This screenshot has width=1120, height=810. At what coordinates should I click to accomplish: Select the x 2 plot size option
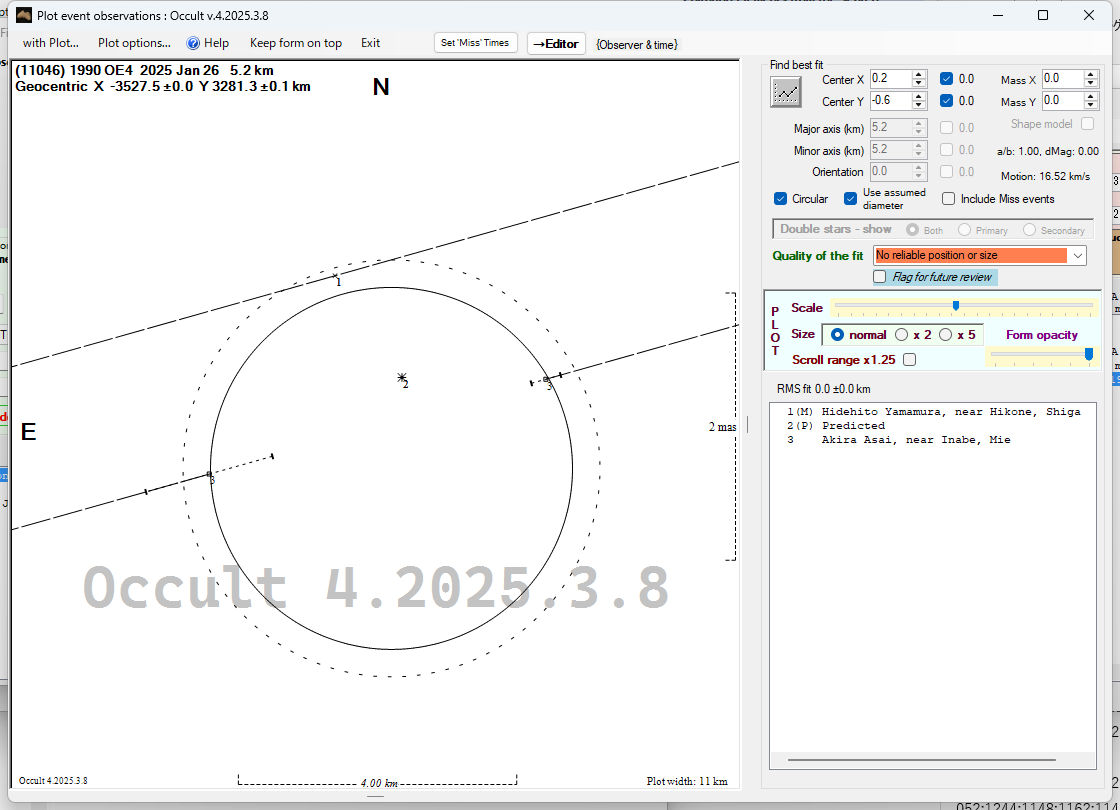[x=902, y=335]
